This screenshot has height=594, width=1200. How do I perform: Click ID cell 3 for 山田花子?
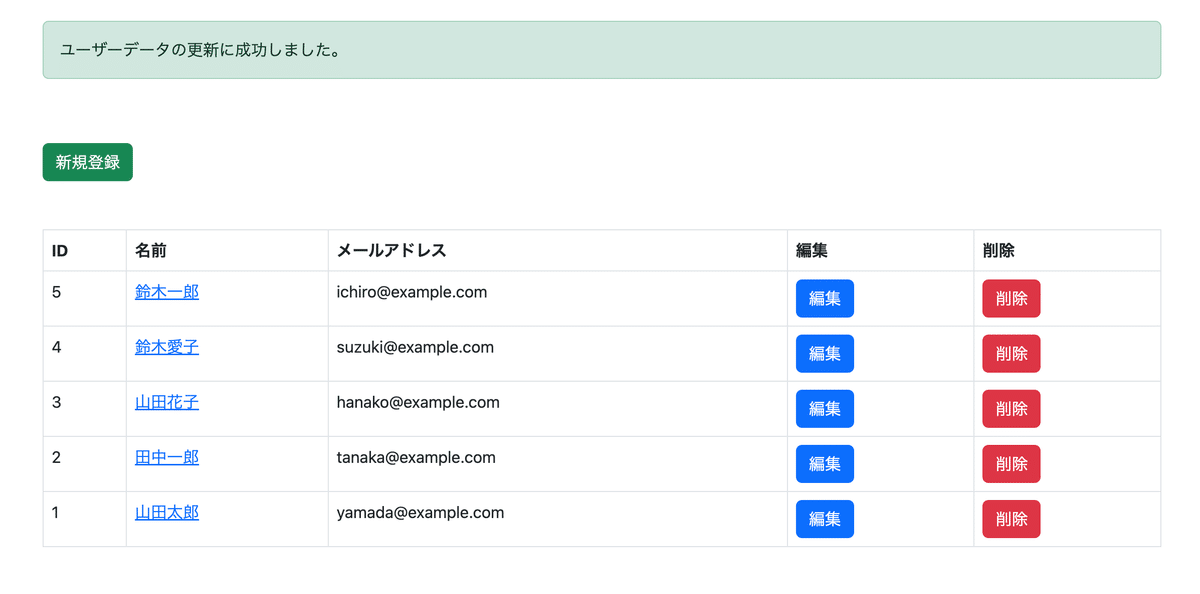click(85, 408)
